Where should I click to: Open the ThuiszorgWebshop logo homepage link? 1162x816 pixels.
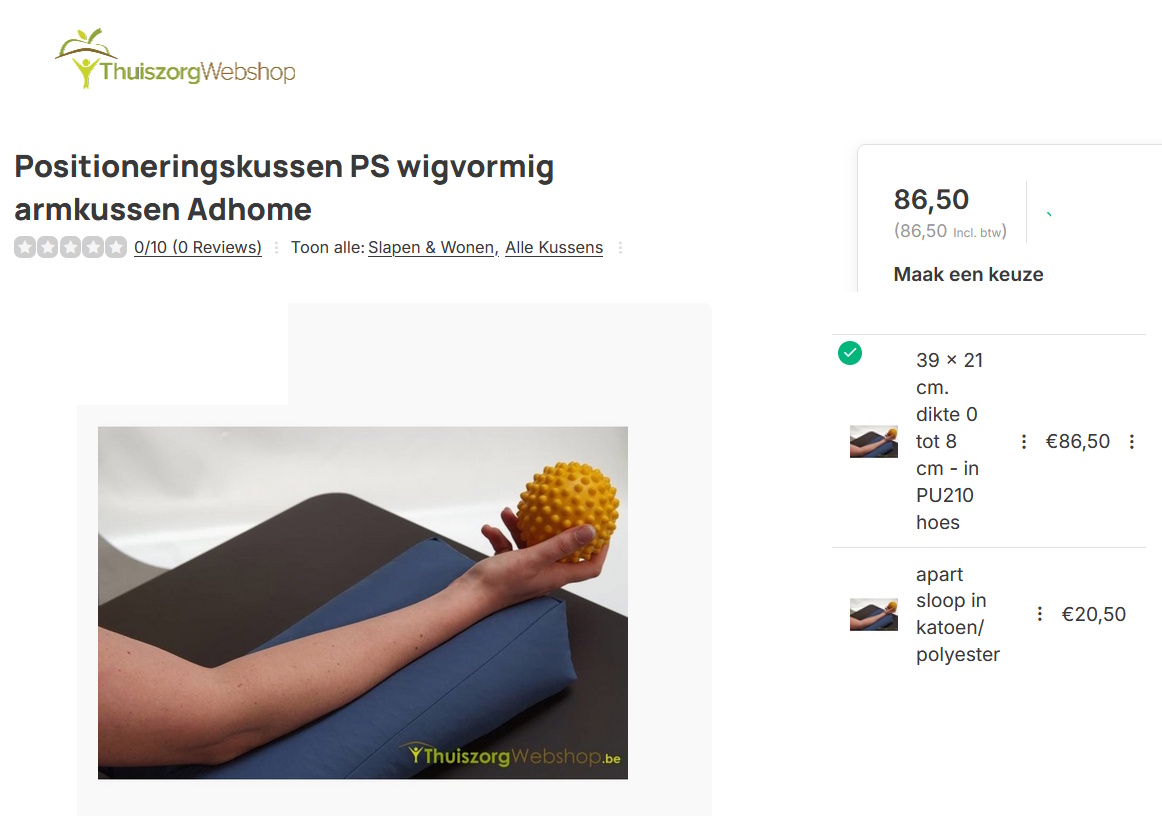click(x=175, y=59)
